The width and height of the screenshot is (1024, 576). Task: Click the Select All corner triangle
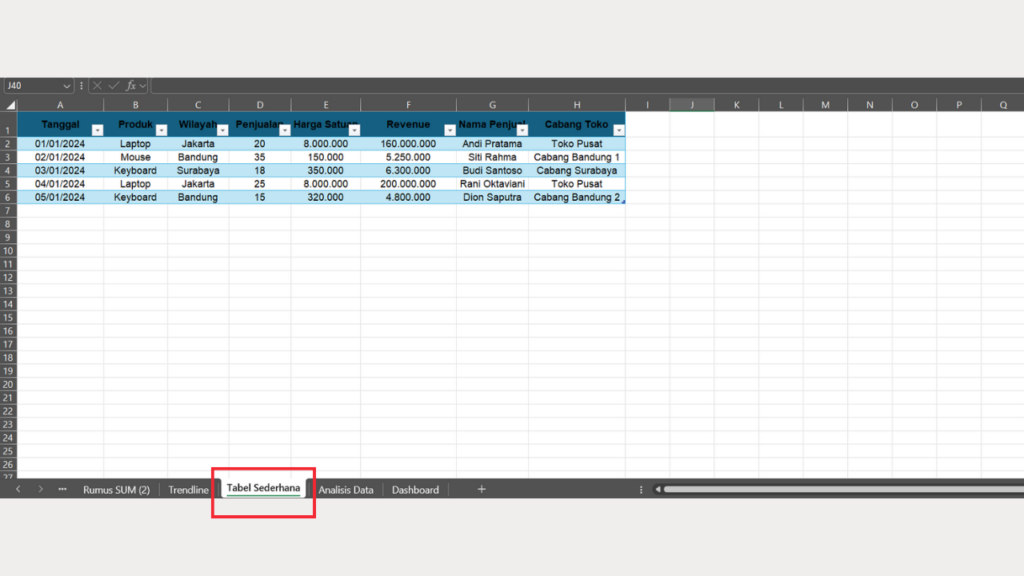(9, 105)
